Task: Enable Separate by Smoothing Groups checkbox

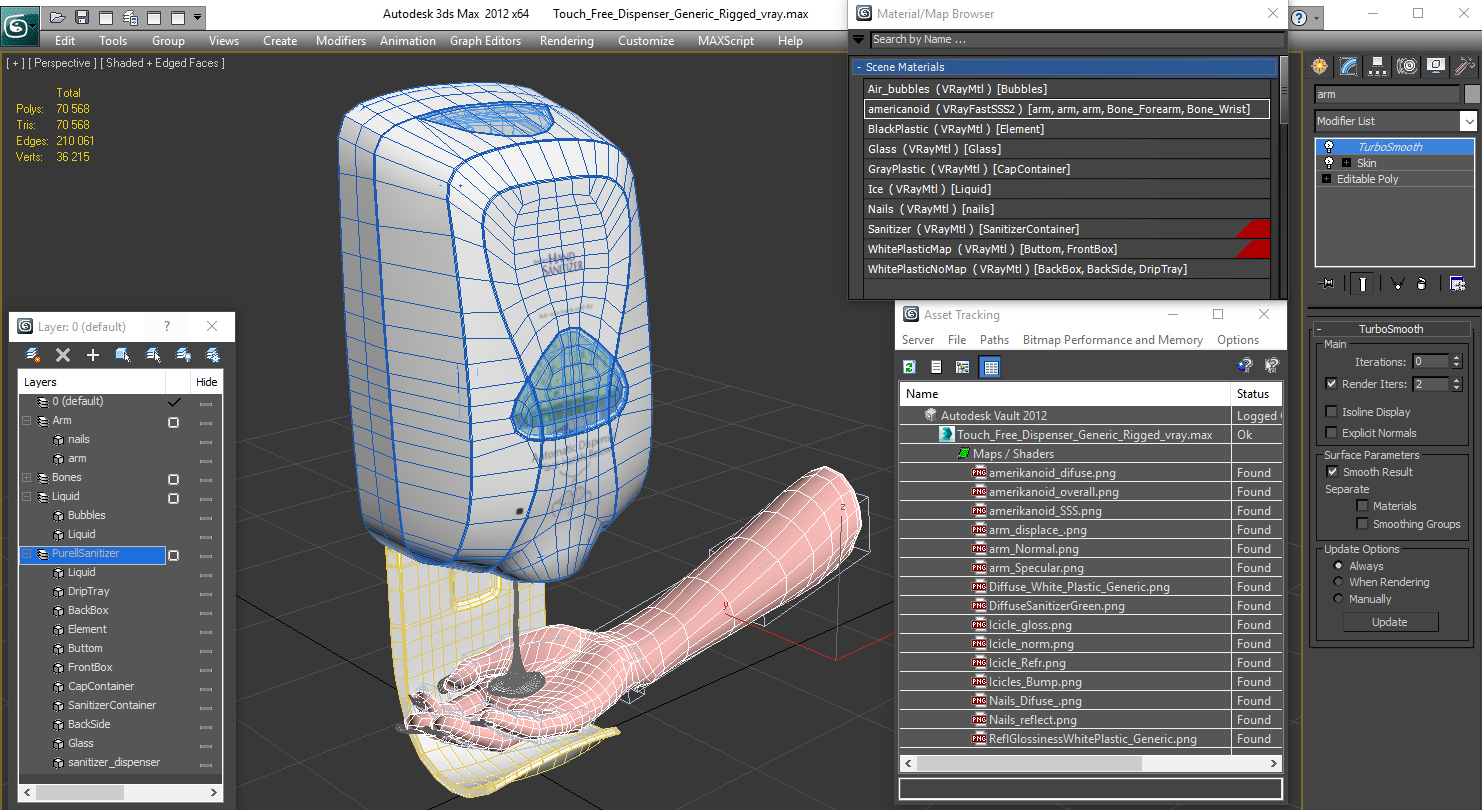Action: [x=1362, y=524]
